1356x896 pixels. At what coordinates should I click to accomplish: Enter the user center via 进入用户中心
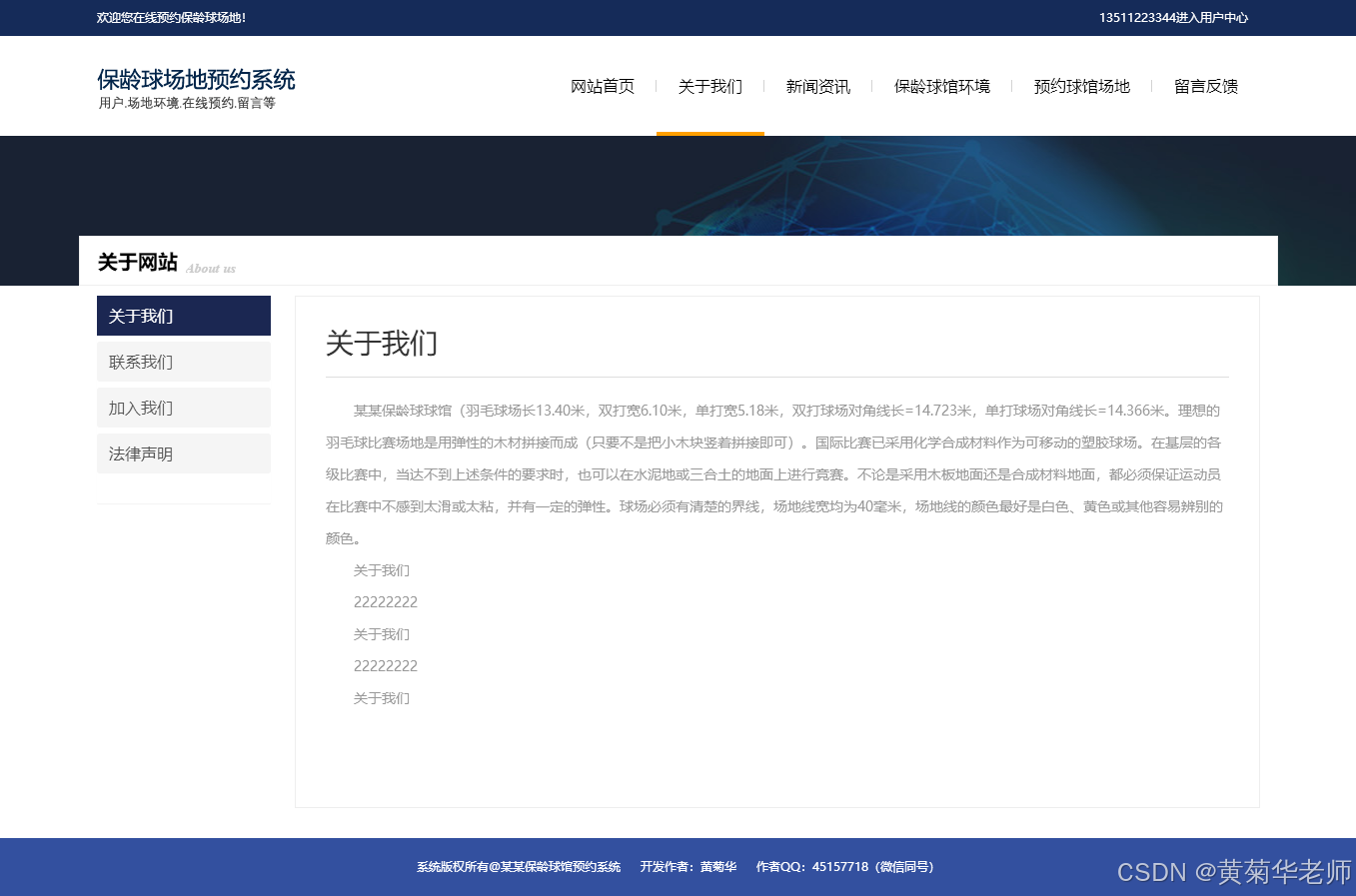tap(1212, 18)
